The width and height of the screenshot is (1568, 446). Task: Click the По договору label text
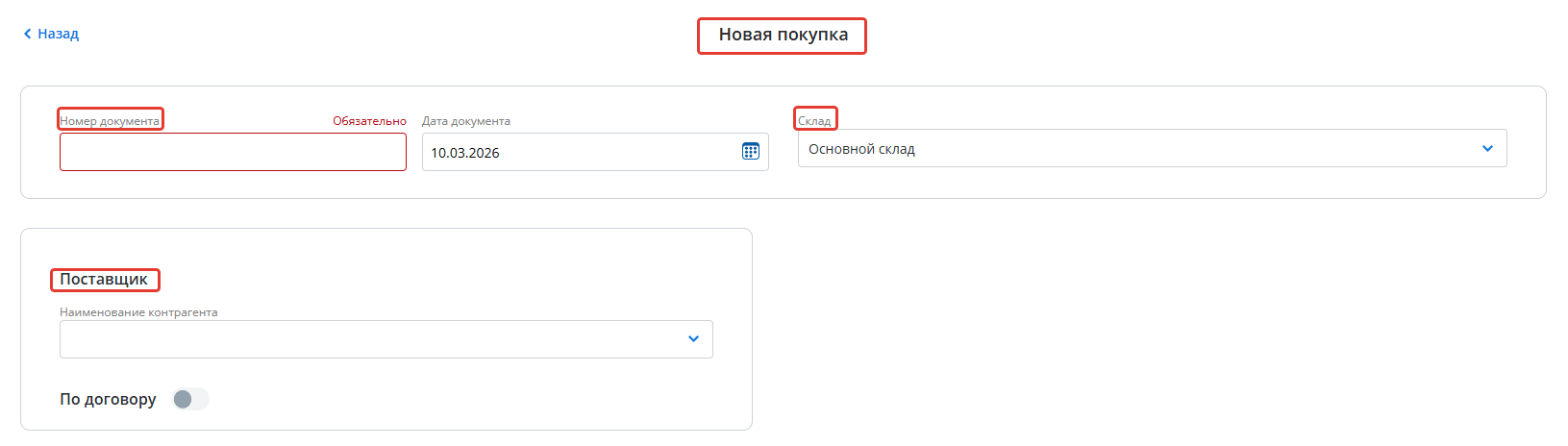click(108, 399)
